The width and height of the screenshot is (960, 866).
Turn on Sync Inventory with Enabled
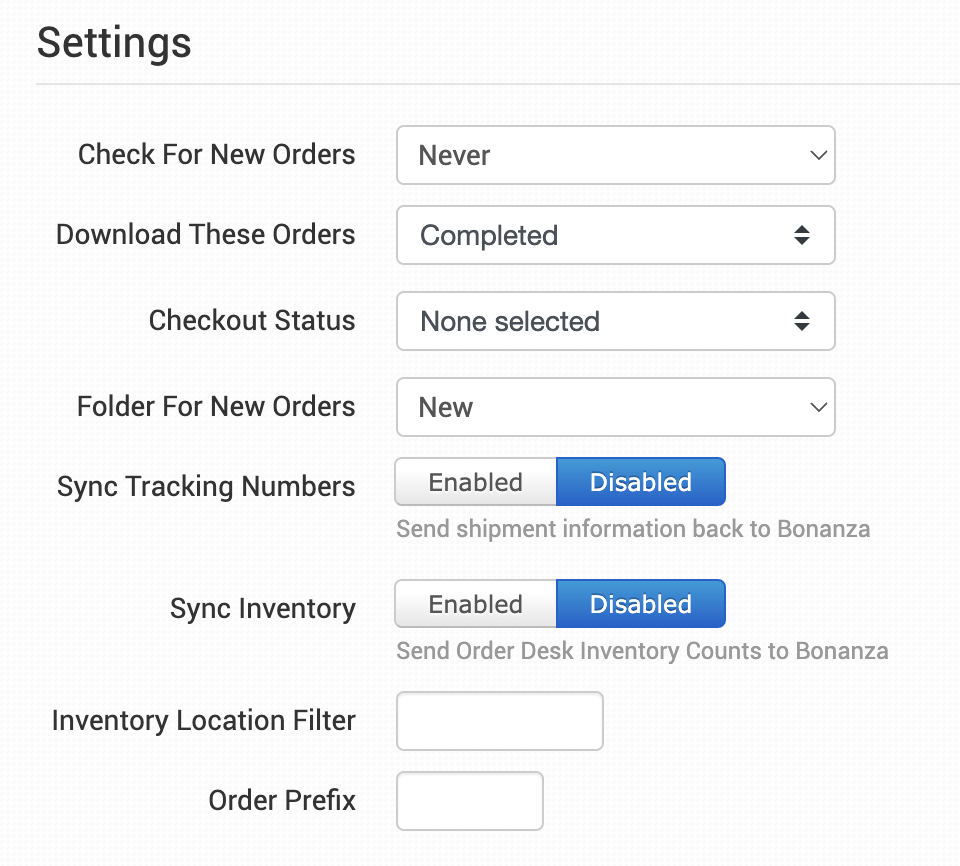tap(475, 604)
